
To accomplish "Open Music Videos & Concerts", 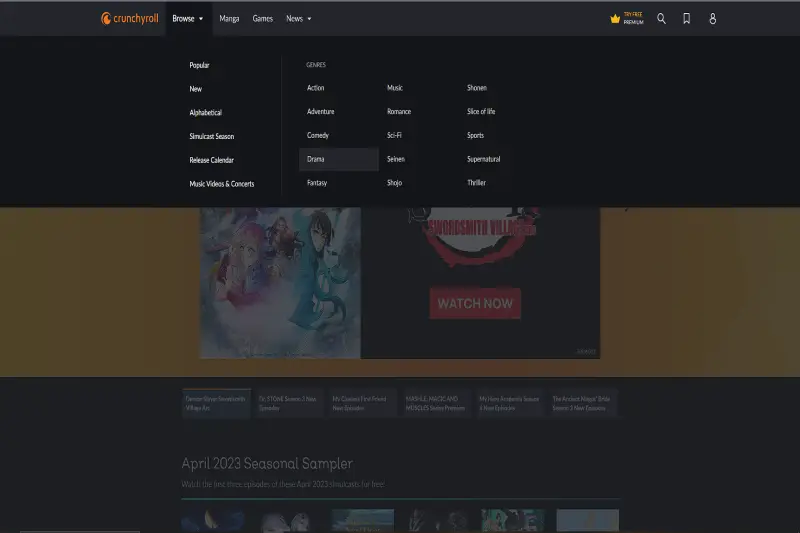I will 221,184.
